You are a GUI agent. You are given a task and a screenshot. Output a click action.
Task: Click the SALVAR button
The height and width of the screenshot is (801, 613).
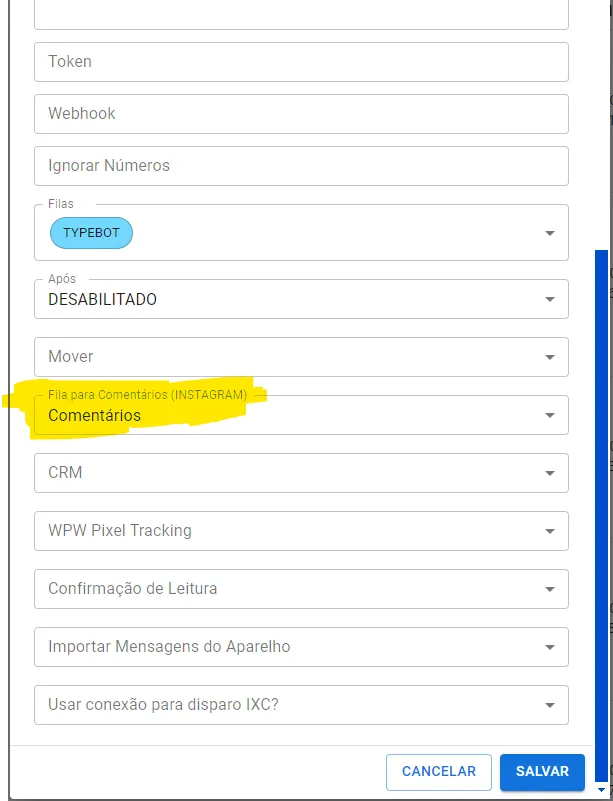pyautogui.click(x=542, y=772)
